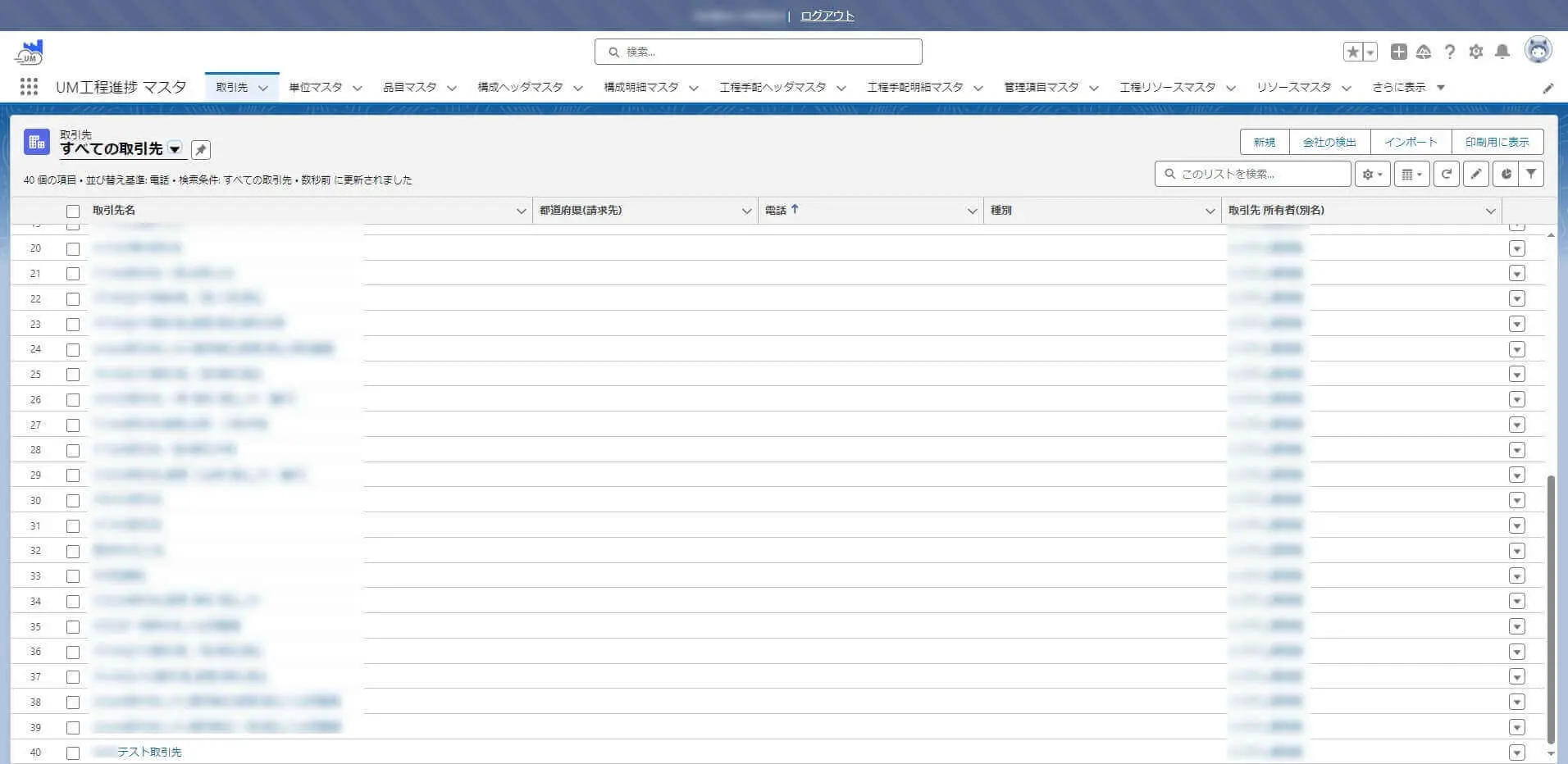Pin this list view with pin icon
Screen dimensions: 1568x764
click(201, 150)
